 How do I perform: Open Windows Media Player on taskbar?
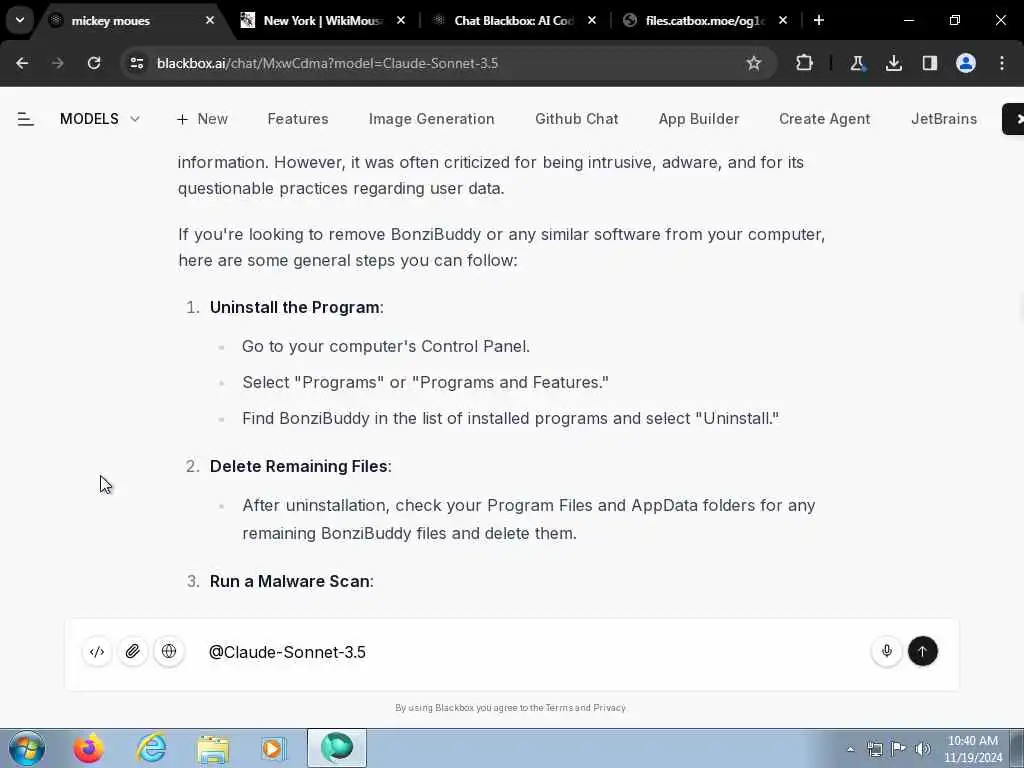tap(274, 748)
